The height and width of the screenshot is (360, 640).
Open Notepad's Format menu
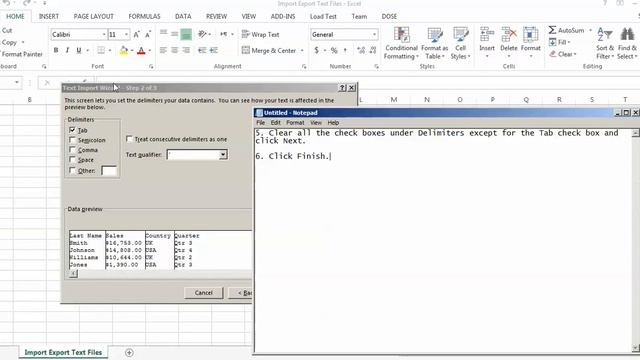tap(295, 122)
